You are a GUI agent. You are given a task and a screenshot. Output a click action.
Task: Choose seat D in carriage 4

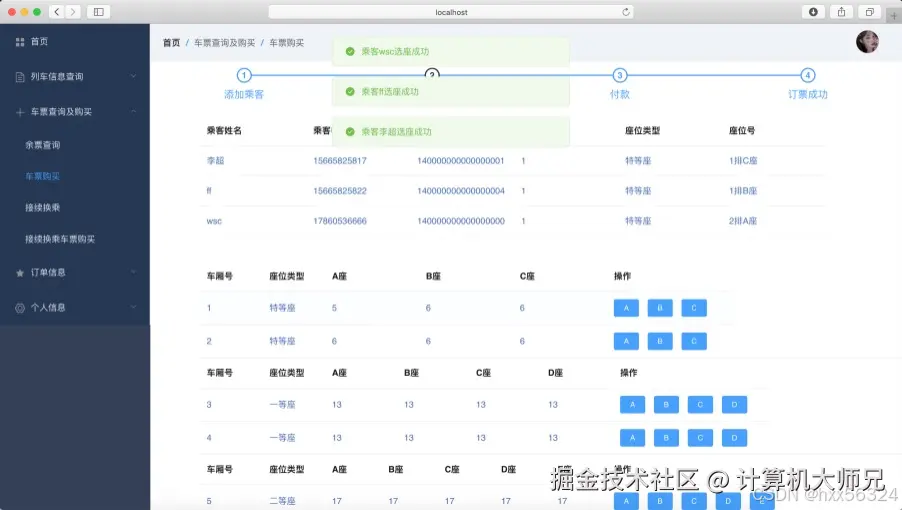pos(734,438)
